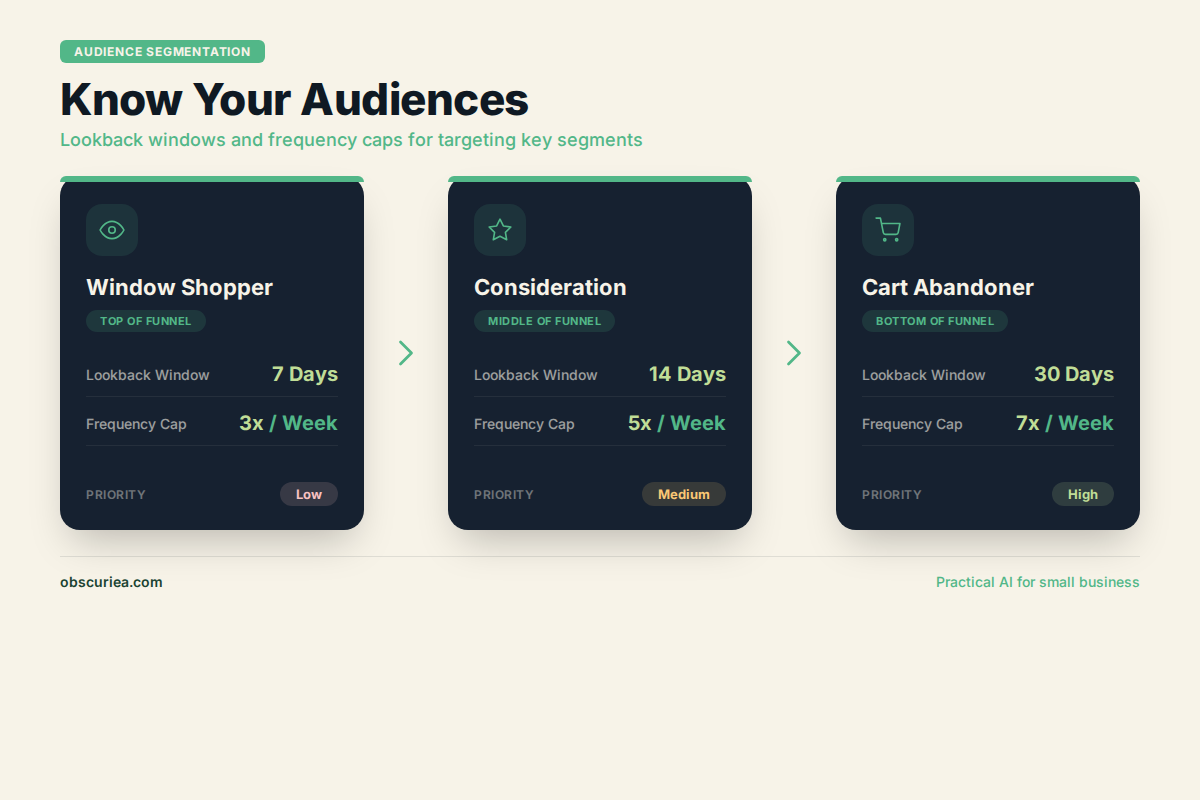Click the Cart Abandoner card title

[x=948, y=288]
